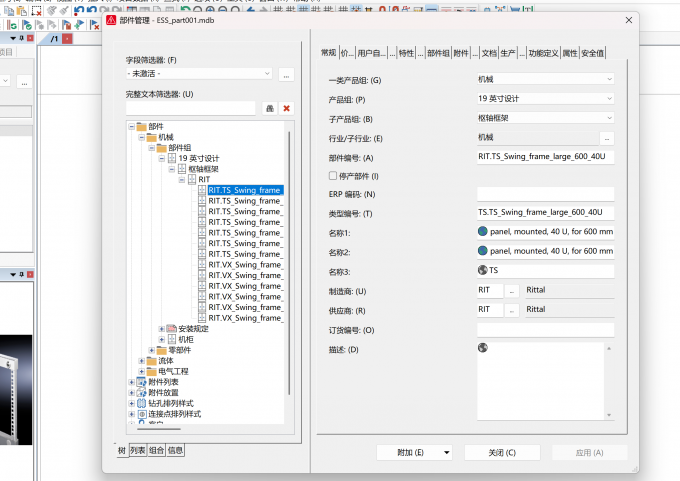Expand the 电气工程 folder node

(141, 371)
